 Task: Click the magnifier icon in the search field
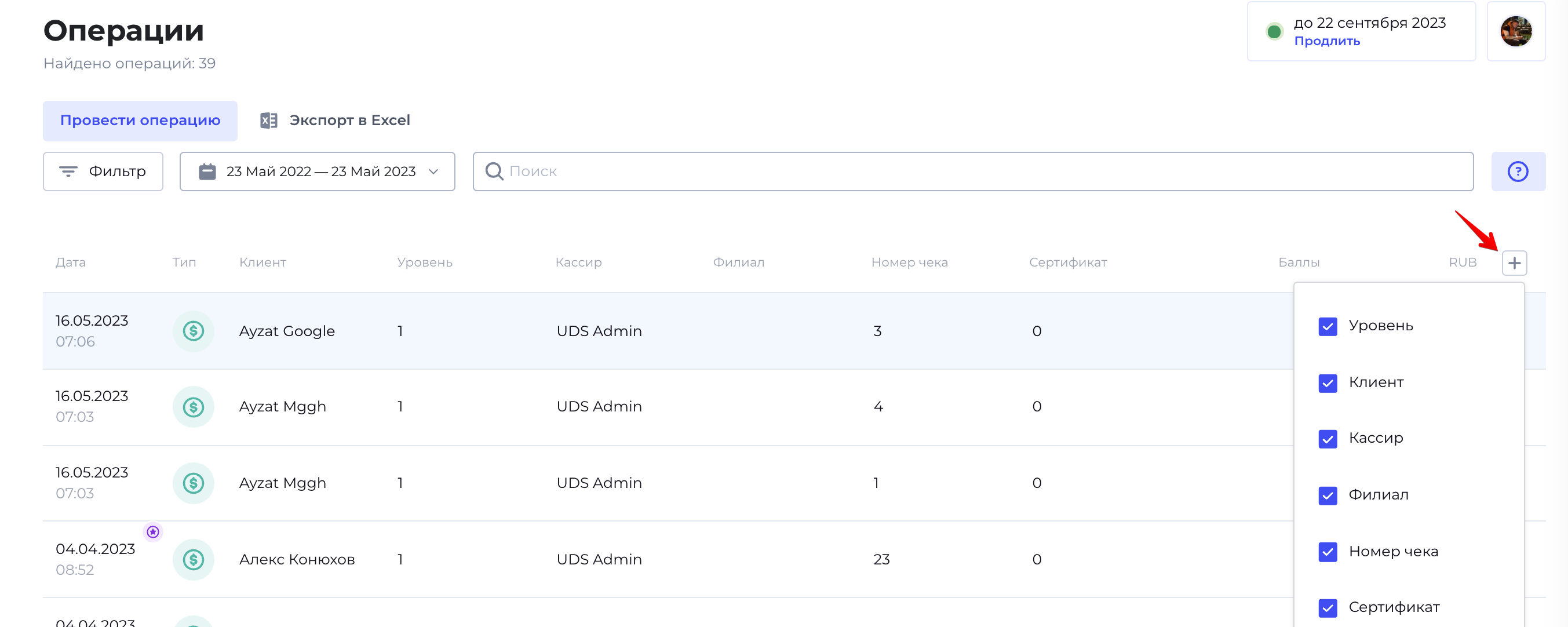(494, 172)
